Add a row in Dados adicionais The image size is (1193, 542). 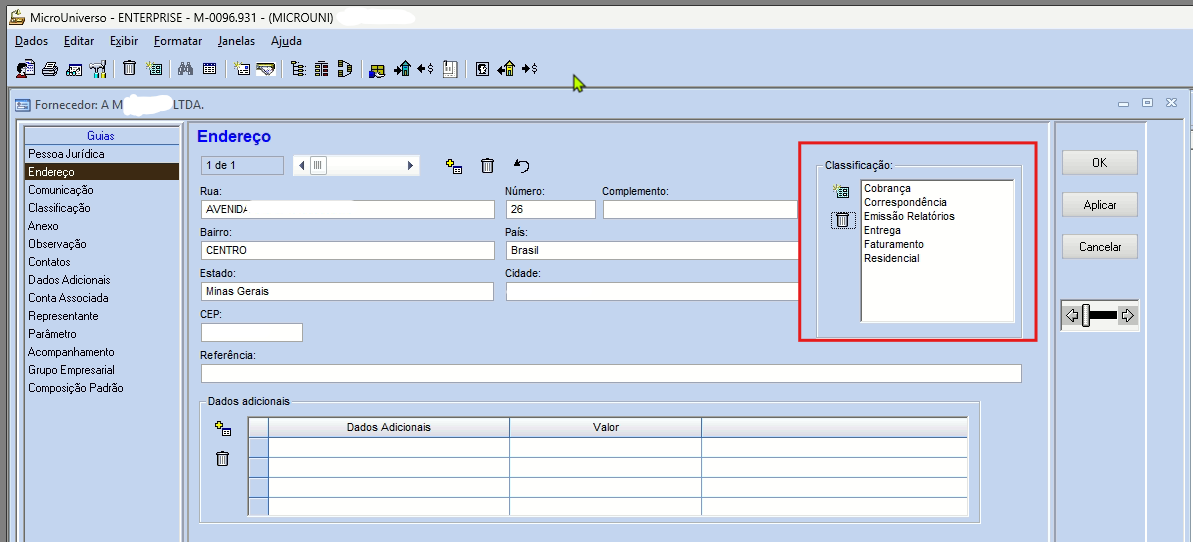[223, 429]
